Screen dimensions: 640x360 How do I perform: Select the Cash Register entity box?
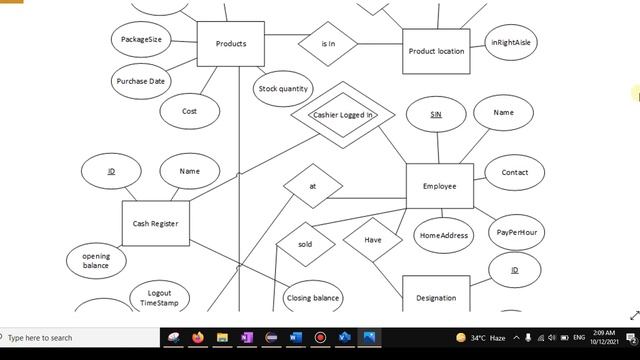click(156, 223)
